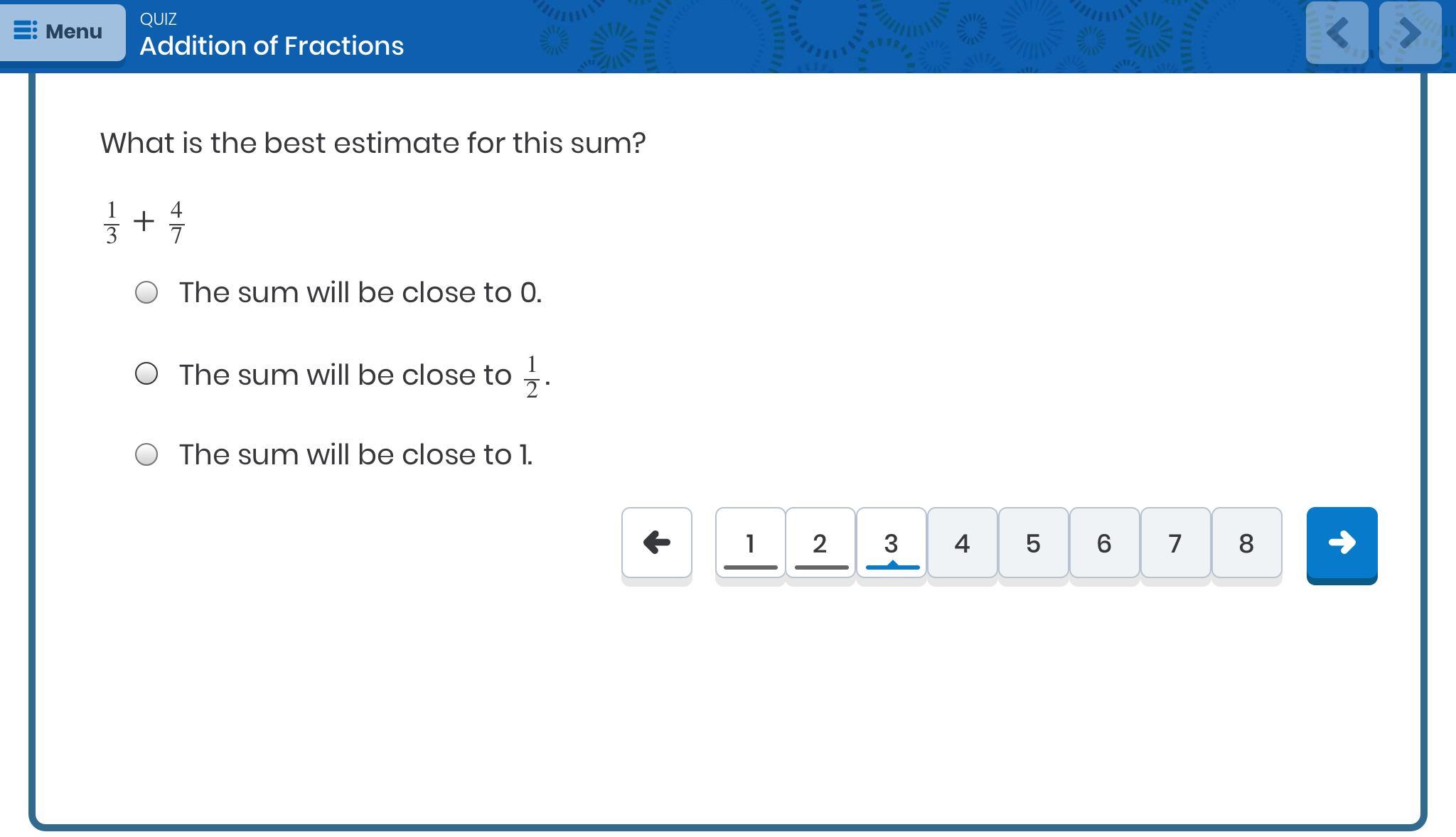Go to question 2

[x=820, y=543]
